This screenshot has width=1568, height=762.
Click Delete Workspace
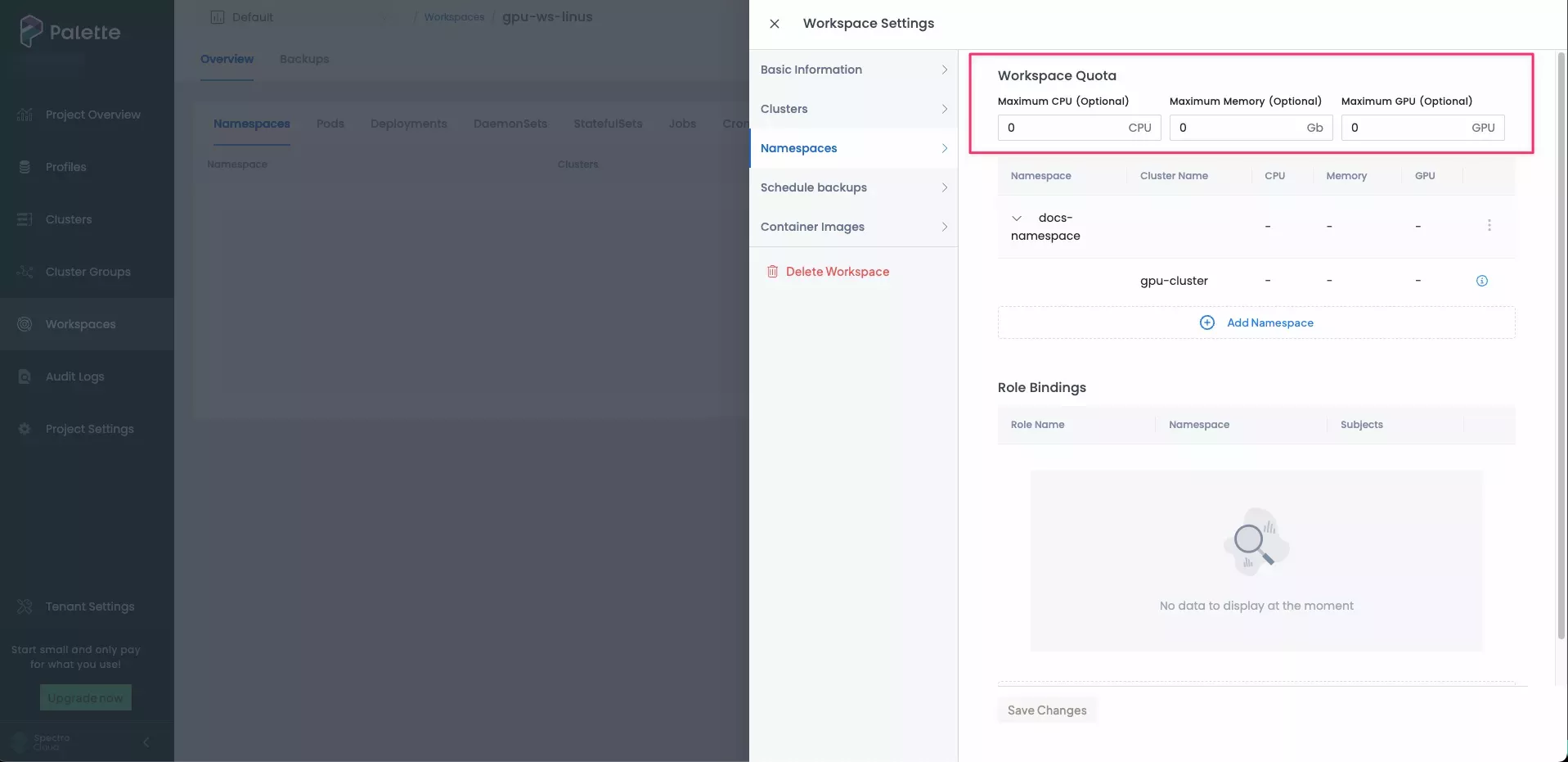(x=838, y=271)
